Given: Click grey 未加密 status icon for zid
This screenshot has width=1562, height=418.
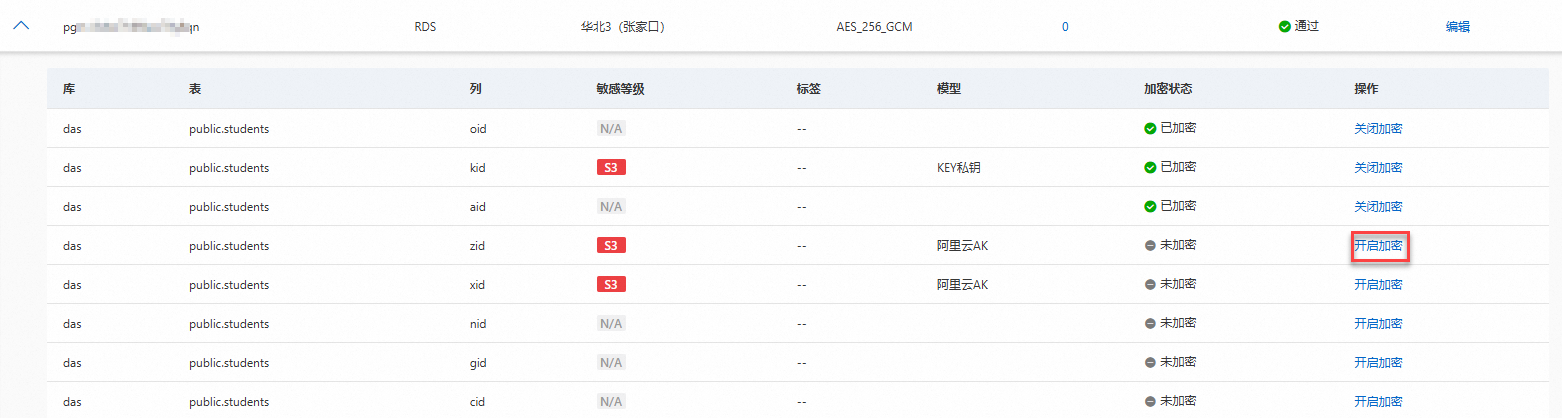Looking at the screenshot, I should tap(1150, 245).
